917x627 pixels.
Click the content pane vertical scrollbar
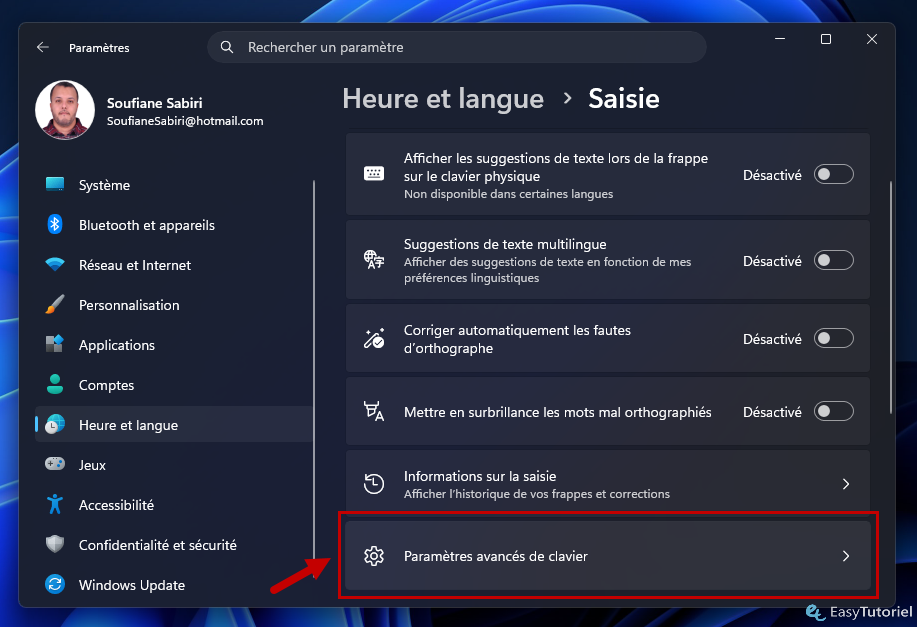(x=891, y=298)
